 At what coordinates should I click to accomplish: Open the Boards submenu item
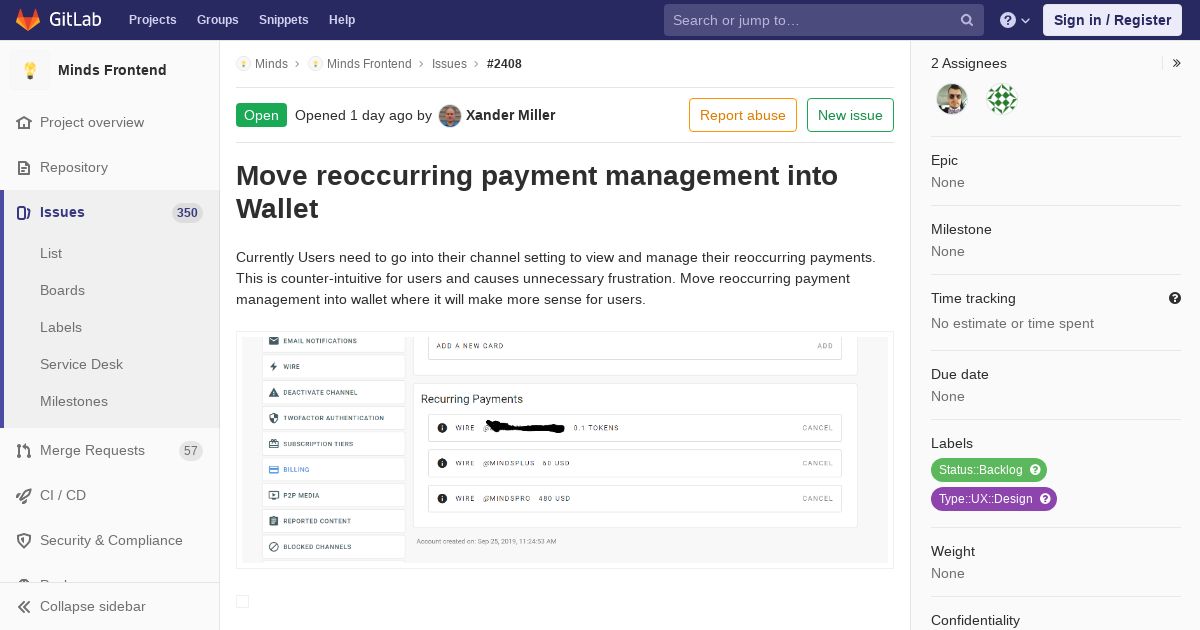(62, 290)
